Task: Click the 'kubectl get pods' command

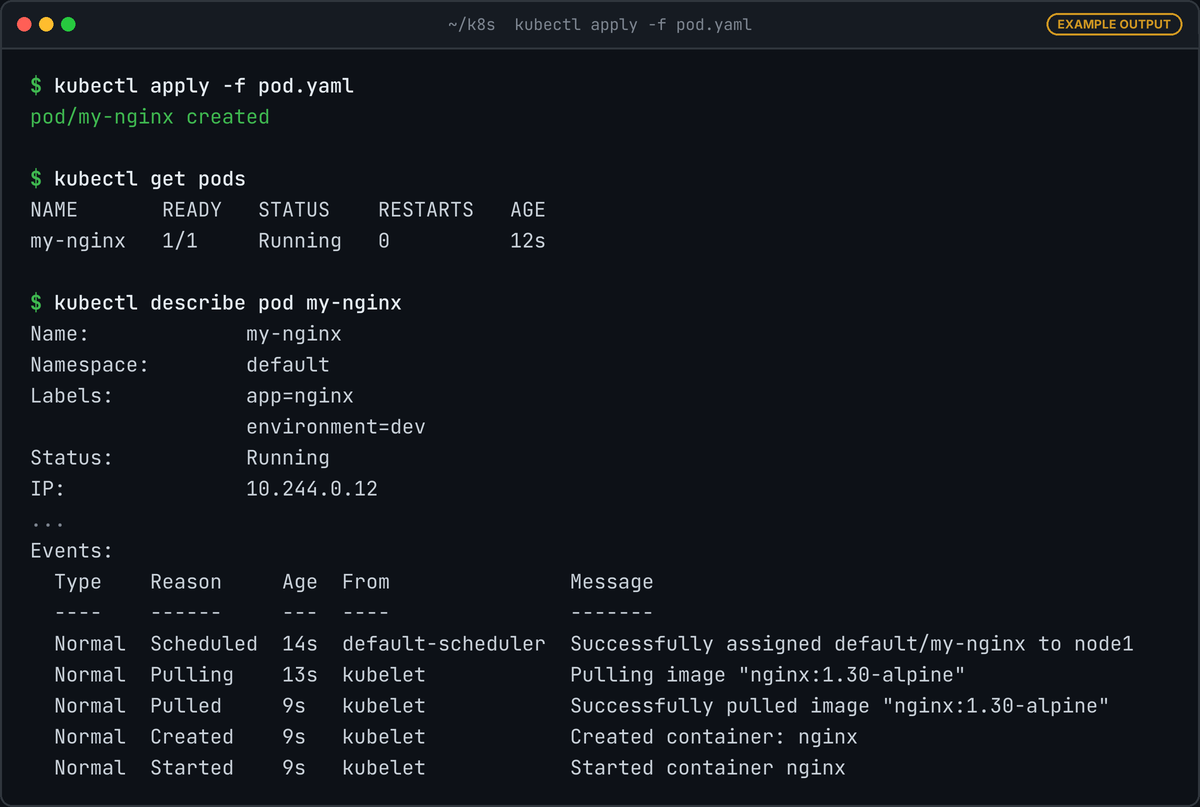Action: (150, 179)
